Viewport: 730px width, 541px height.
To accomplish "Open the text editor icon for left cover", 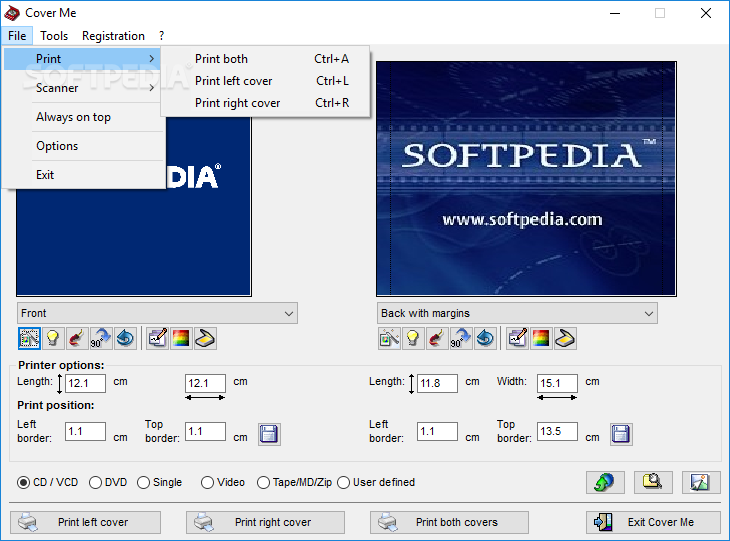I will coord(157,338).
